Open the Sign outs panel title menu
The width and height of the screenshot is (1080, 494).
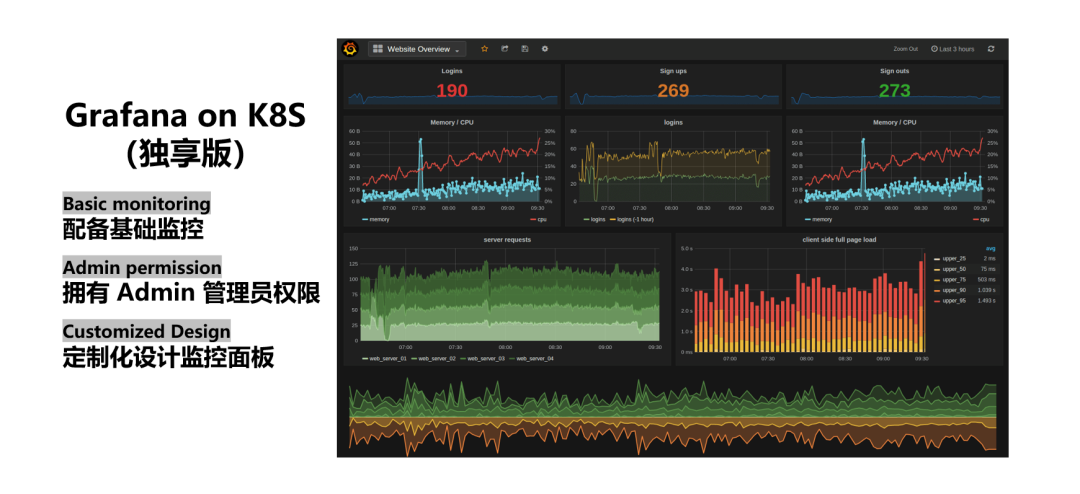[894, 71]
